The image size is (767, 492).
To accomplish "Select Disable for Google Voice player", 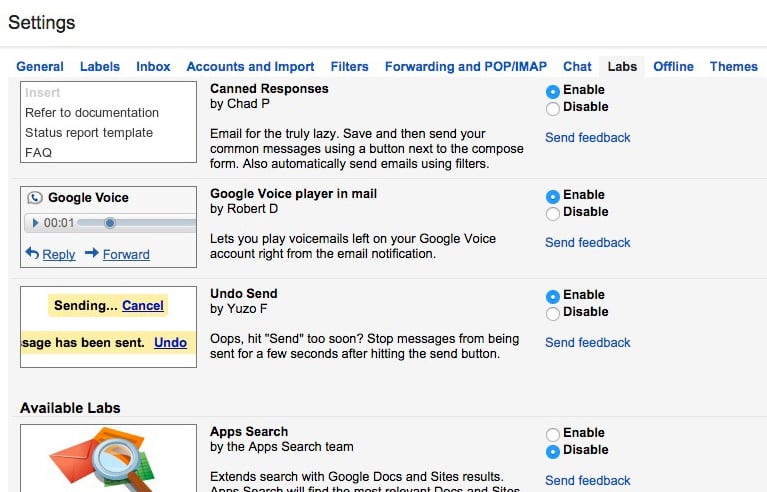I will (553, 214).
